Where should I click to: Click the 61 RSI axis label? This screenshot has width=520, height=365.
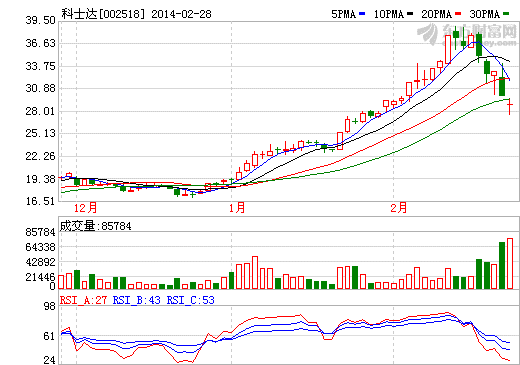coord(50,336)
